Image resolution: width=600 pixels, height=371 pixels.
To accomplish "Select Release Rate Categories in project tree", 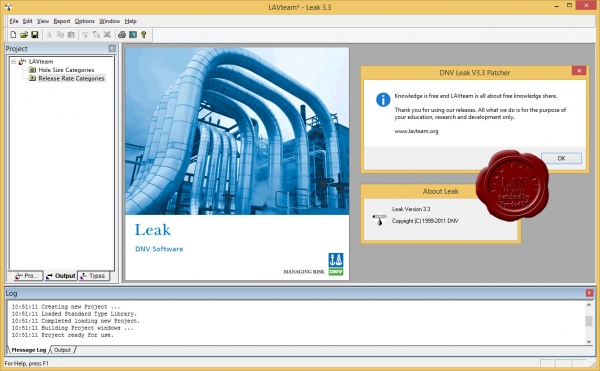I will (x=71, y=78).
